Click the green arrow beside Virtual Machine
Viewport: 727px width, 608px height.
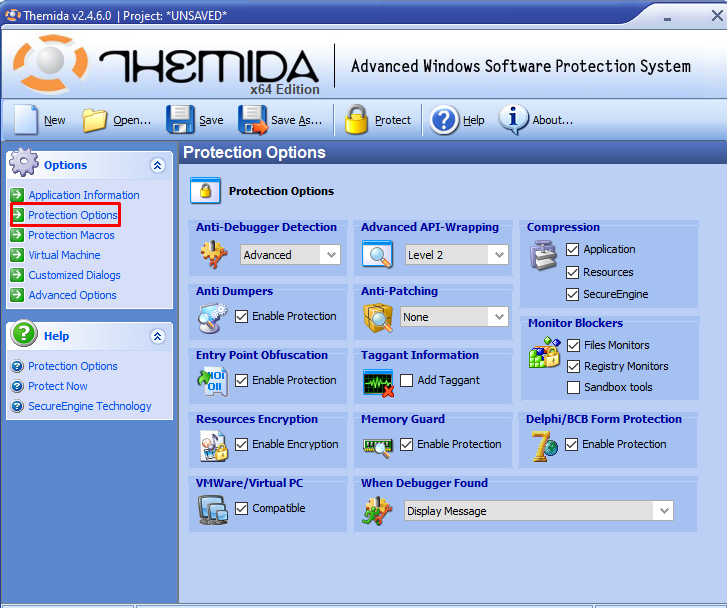pos(17,255)
